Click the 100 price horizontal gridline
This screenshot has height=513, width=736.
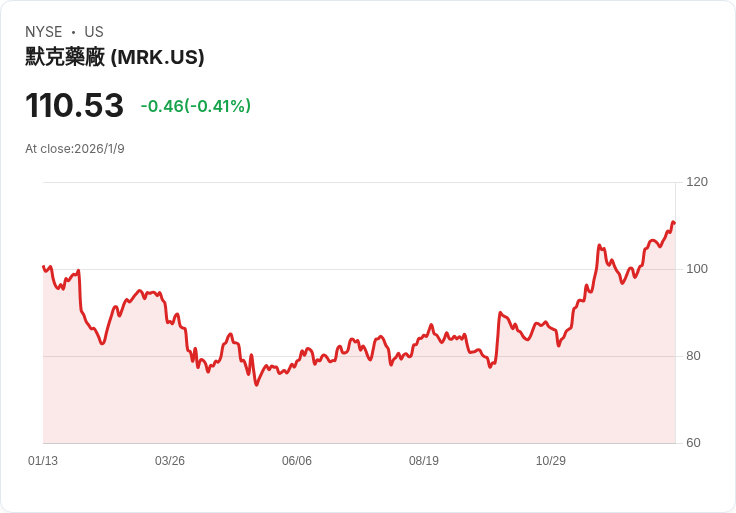[359, 269]
